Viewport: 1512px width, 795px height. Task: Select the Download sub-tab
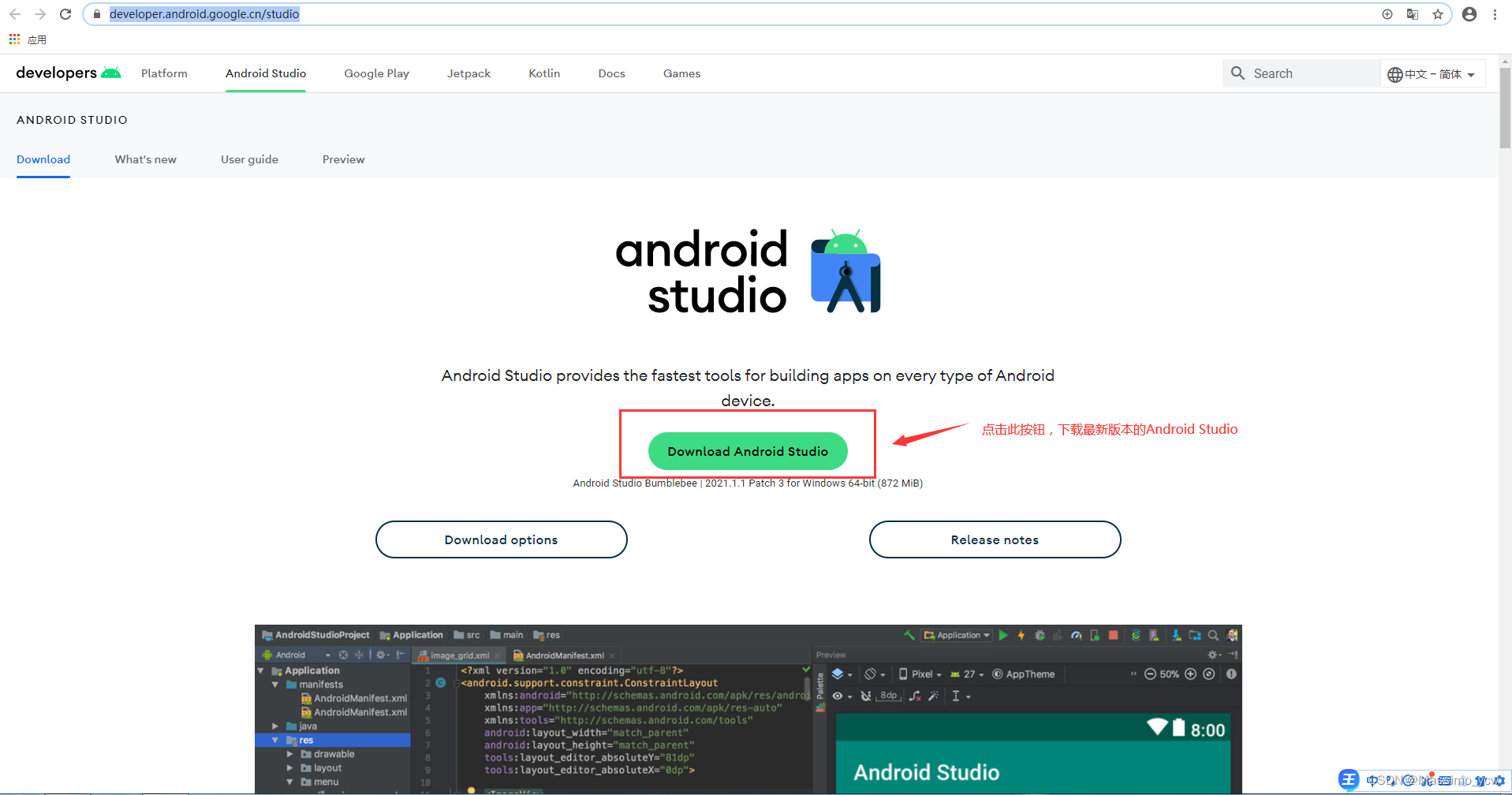(x=43, y=159)
